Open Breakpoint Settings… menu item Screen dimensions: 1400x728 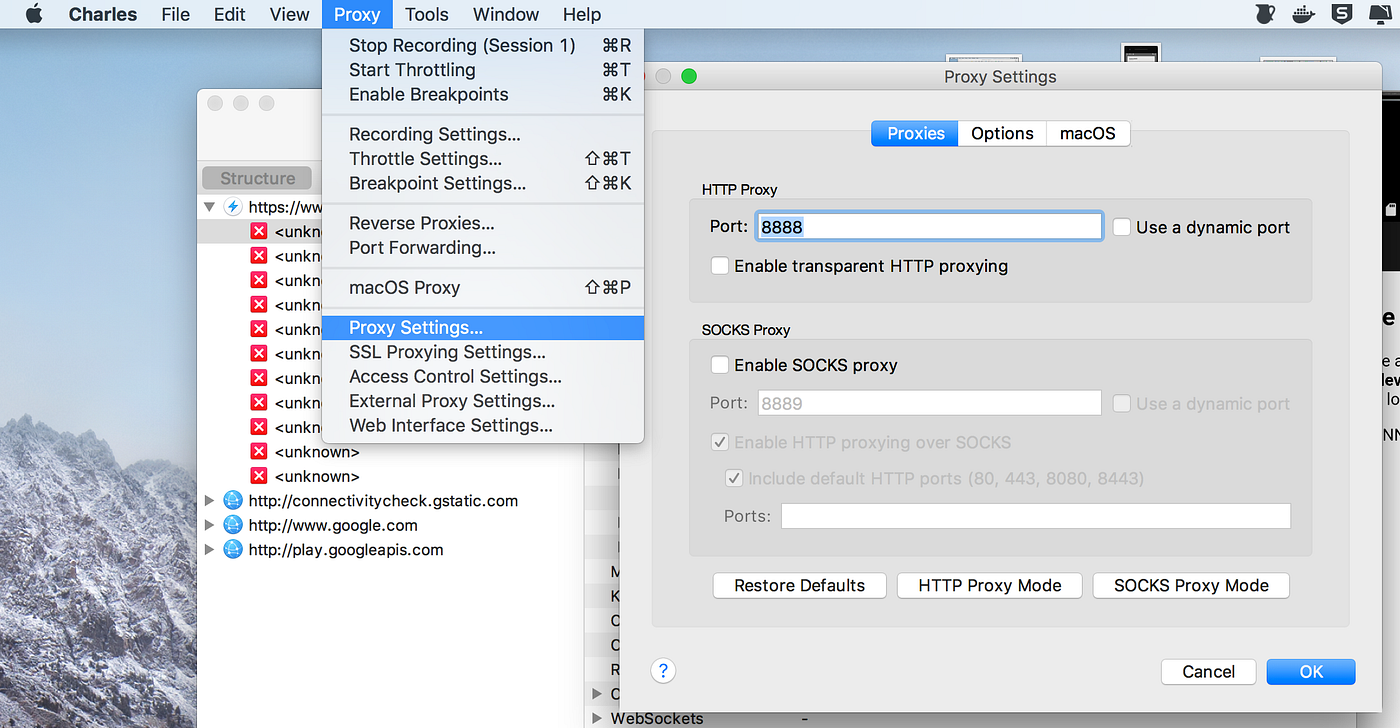[x=483, y=183]
